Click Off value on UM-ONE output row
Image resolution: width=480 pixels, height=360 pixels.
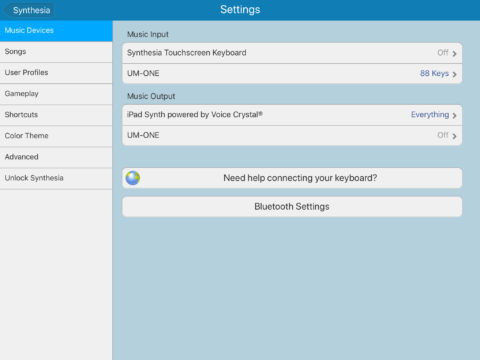point(443,135)
